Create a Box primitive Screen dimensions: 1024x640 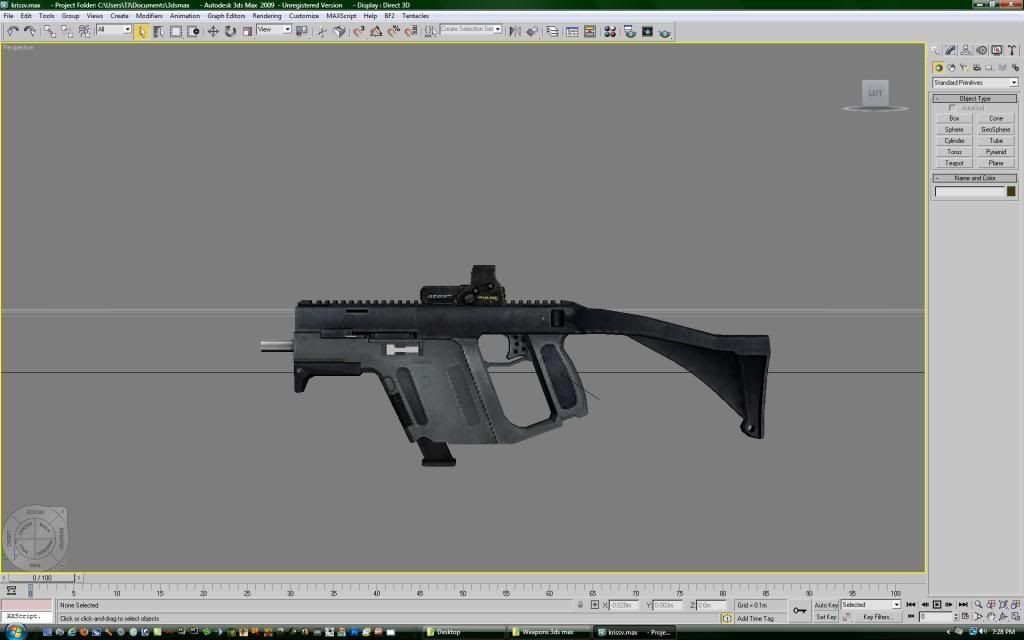(954, 119)
